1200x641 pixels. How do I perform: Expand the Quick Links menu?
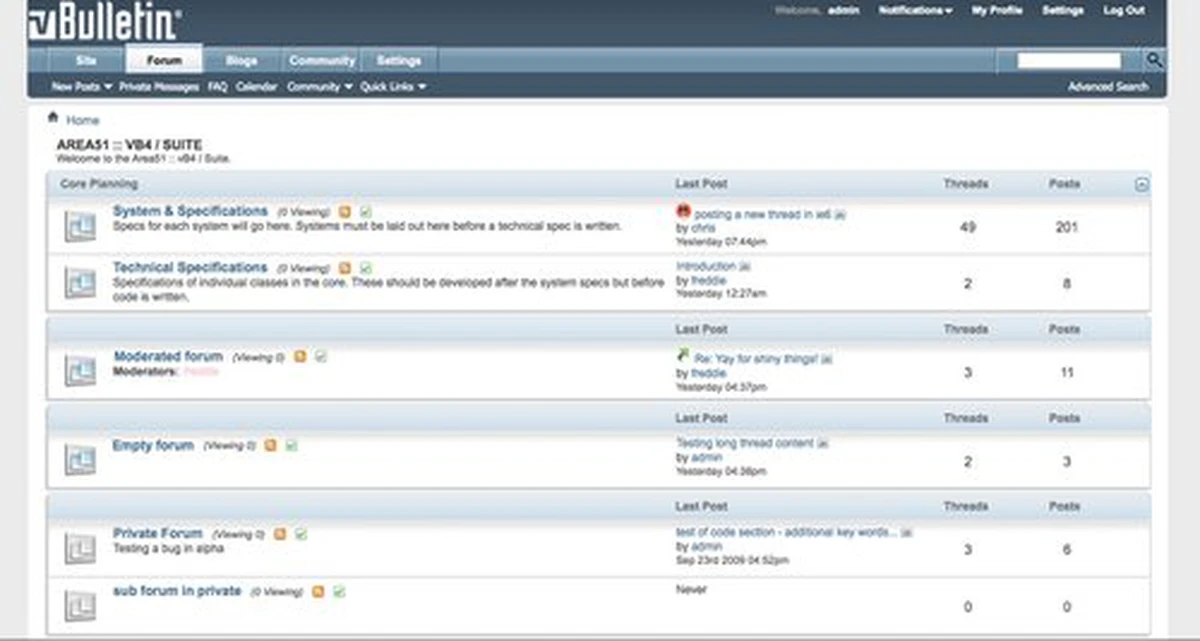(x=393, y=87)
